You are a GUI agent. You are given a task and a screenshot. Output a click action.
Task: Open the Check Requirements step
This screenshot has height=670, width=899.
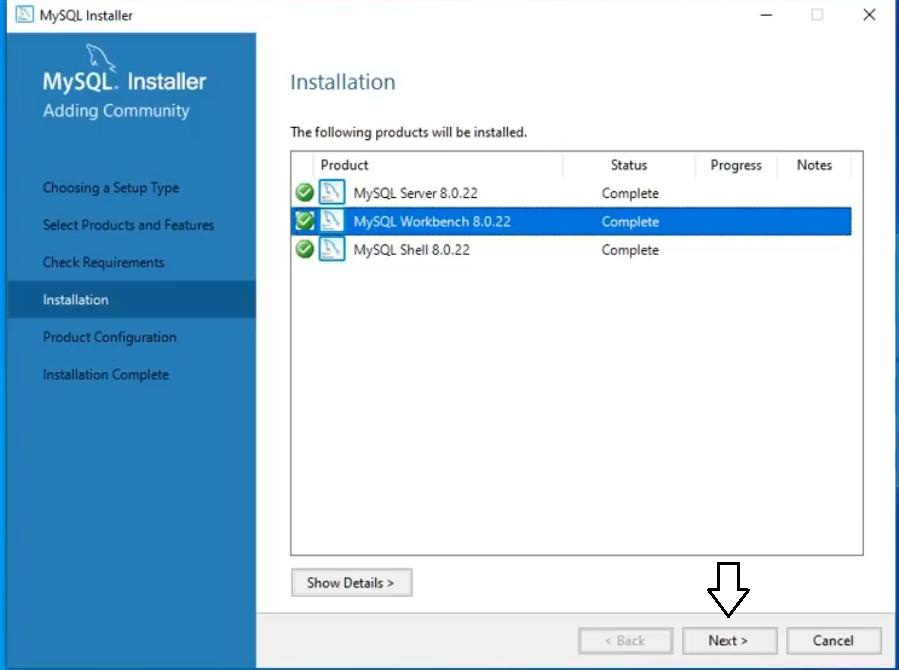pyautogui.click(x=103, y=262)
